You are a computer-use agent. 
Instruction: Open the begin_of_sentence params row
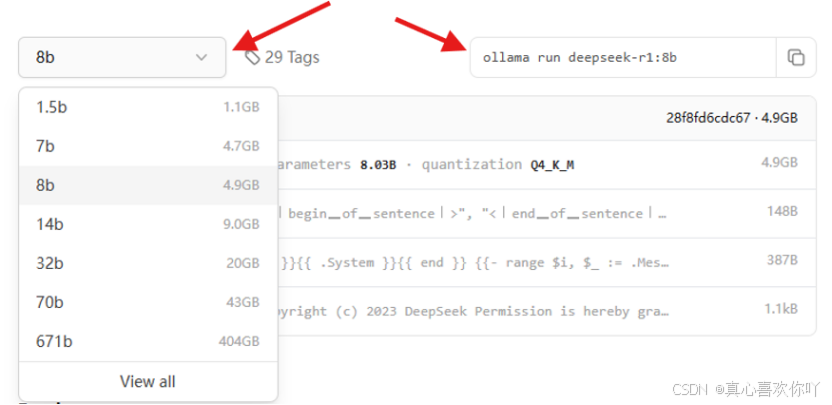pos(547,213)
